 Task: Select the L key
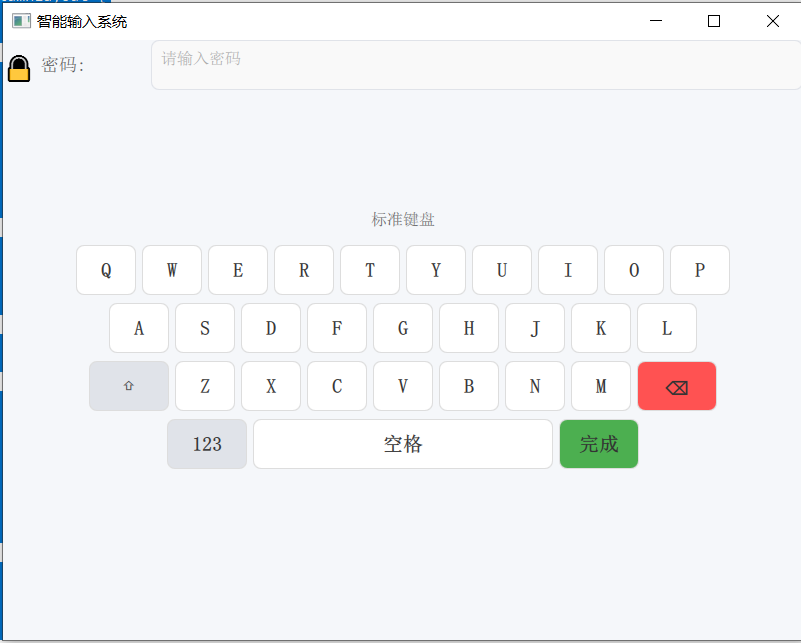pyautogui.click(x=667, y=328)
